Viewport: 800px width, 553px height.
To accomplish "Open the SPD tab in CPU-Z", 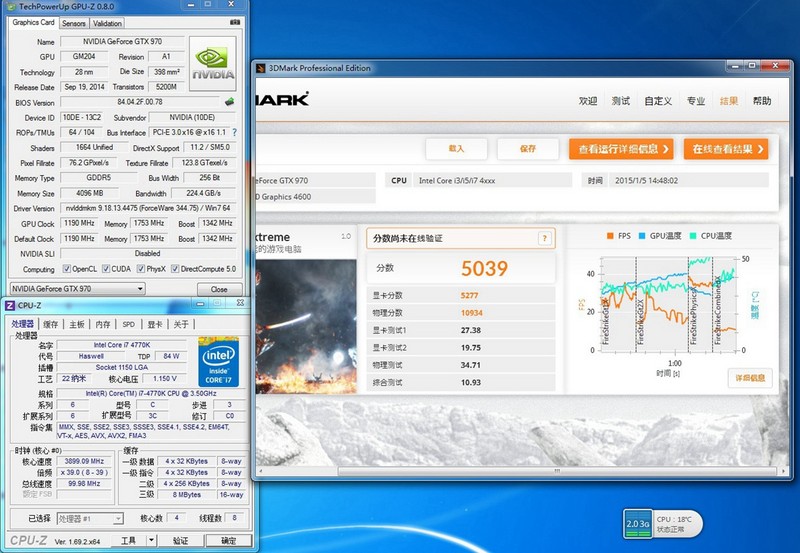I will pyautogui.click(x=129, y=324).
